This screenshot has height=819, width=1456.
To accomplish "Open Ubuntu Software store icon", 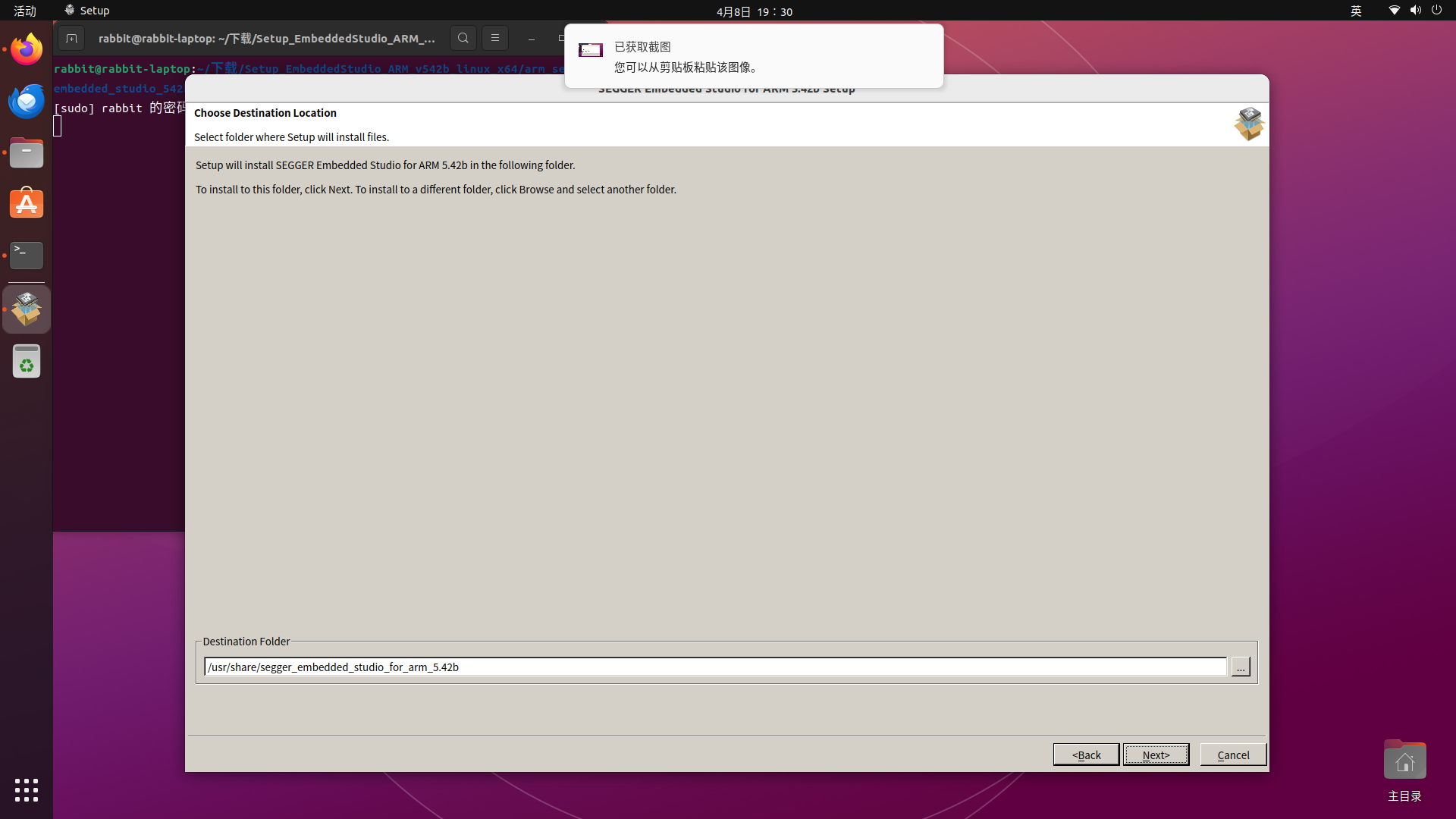I will click(27, 204).
